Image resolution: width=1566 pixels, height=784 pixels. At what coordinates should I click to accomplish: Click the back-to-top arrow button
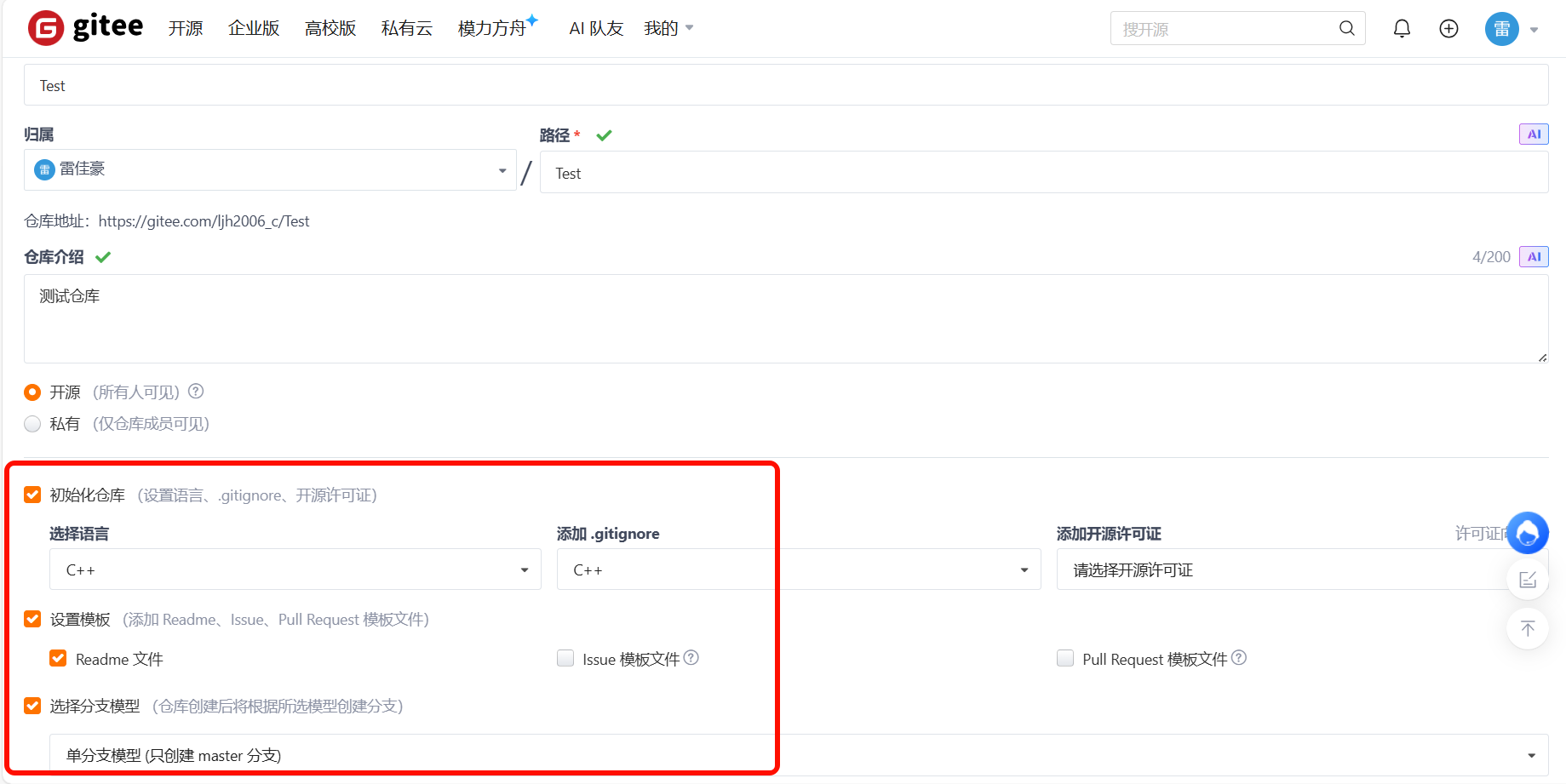pyautogui.click(x=1528, y=628)
